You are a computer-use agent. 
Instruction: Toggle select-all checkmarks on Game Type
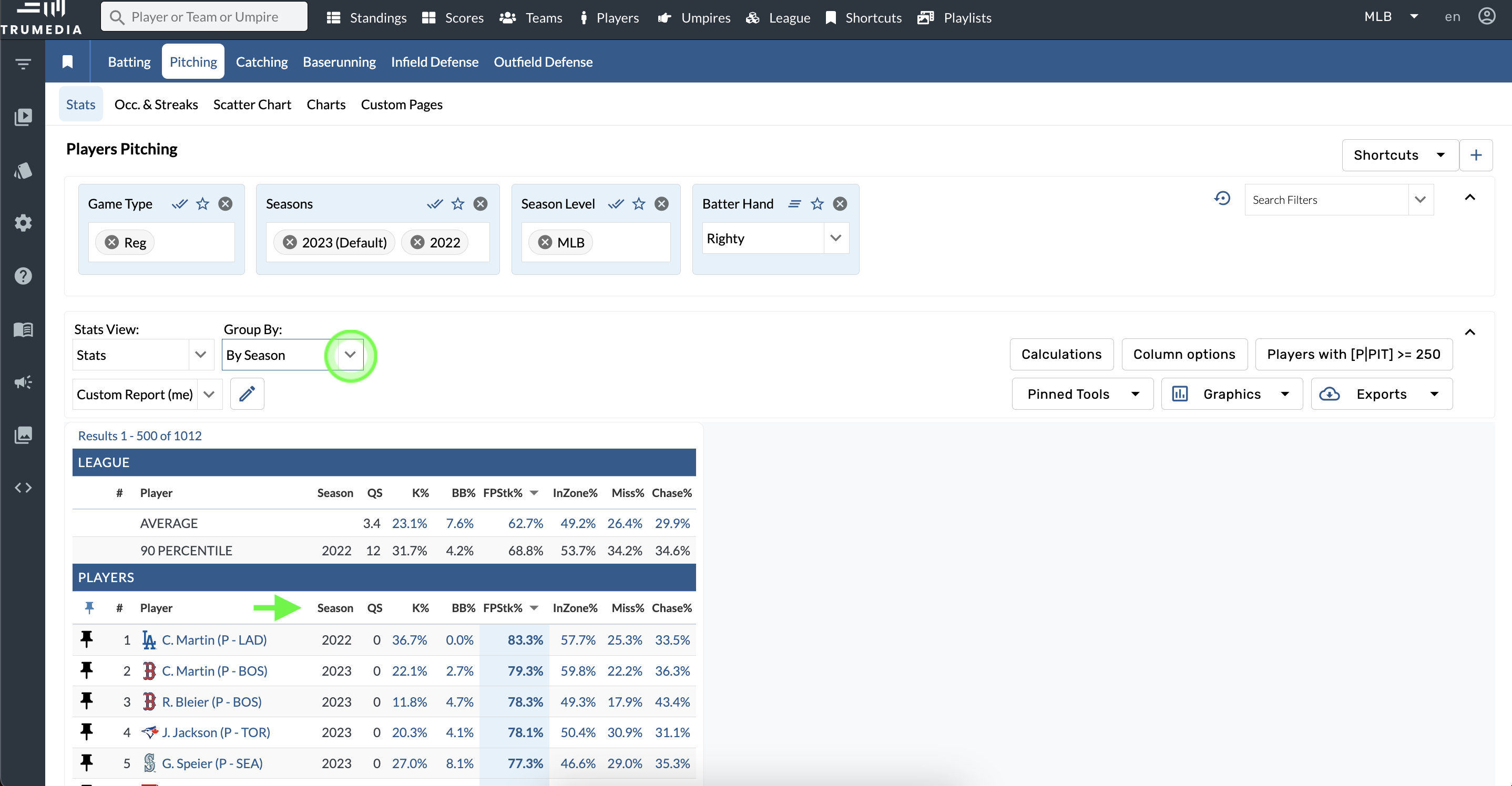[179, 203]
